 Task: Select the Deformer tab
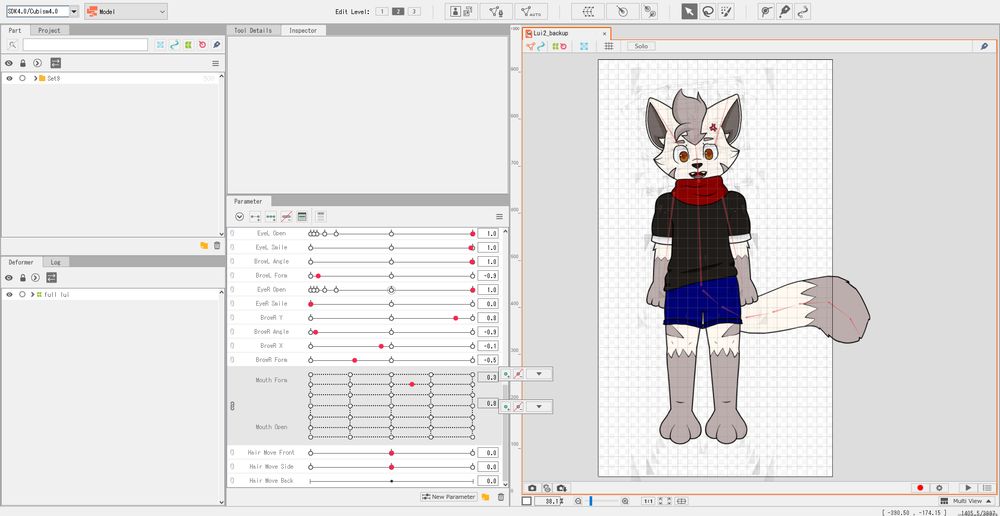(x=20, y=262)
